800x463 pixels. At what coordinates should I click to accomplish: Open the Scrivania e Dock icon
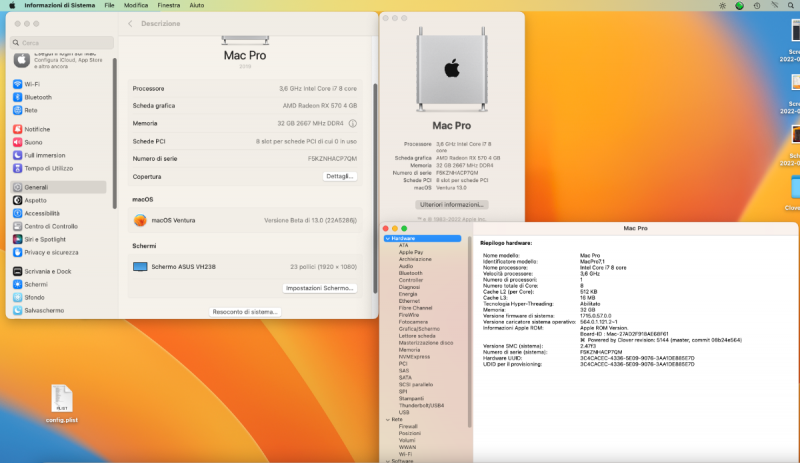tap(17, 271)
